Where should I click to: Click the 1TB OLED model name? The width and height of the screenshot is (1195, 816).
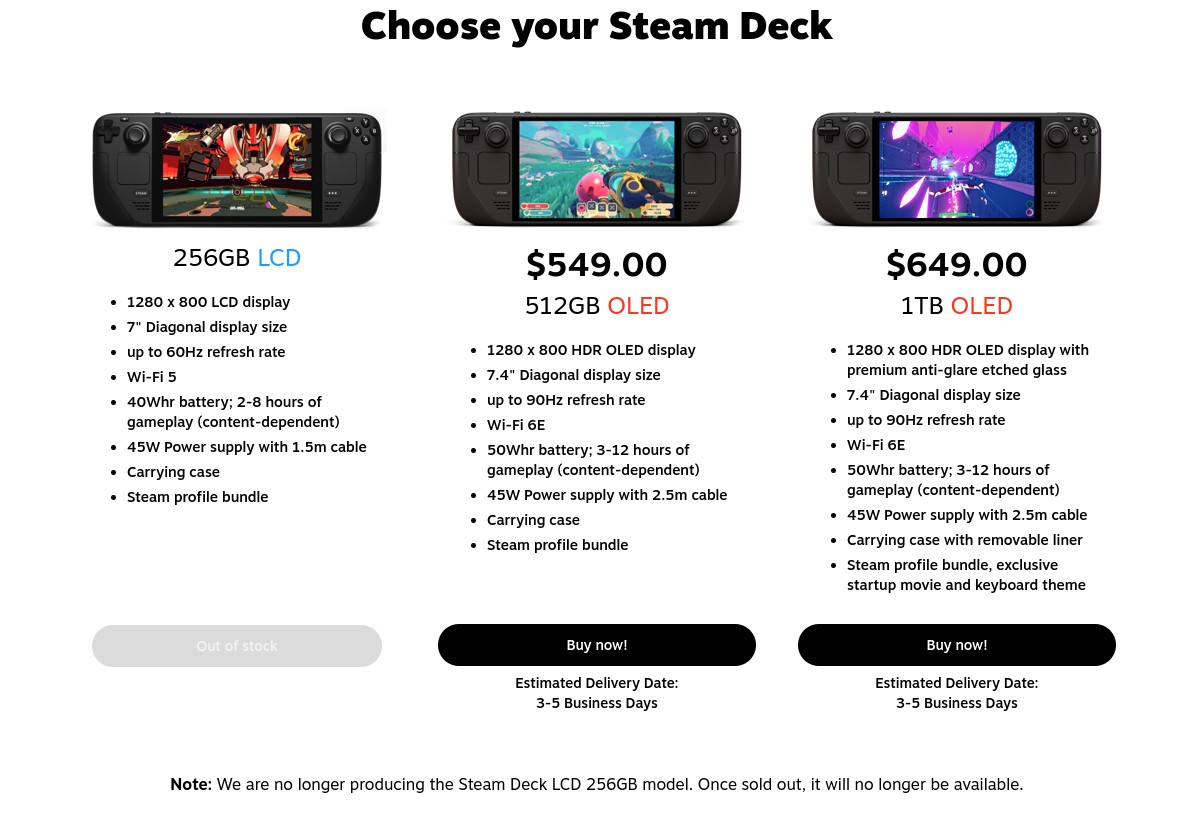pos(957,306)
